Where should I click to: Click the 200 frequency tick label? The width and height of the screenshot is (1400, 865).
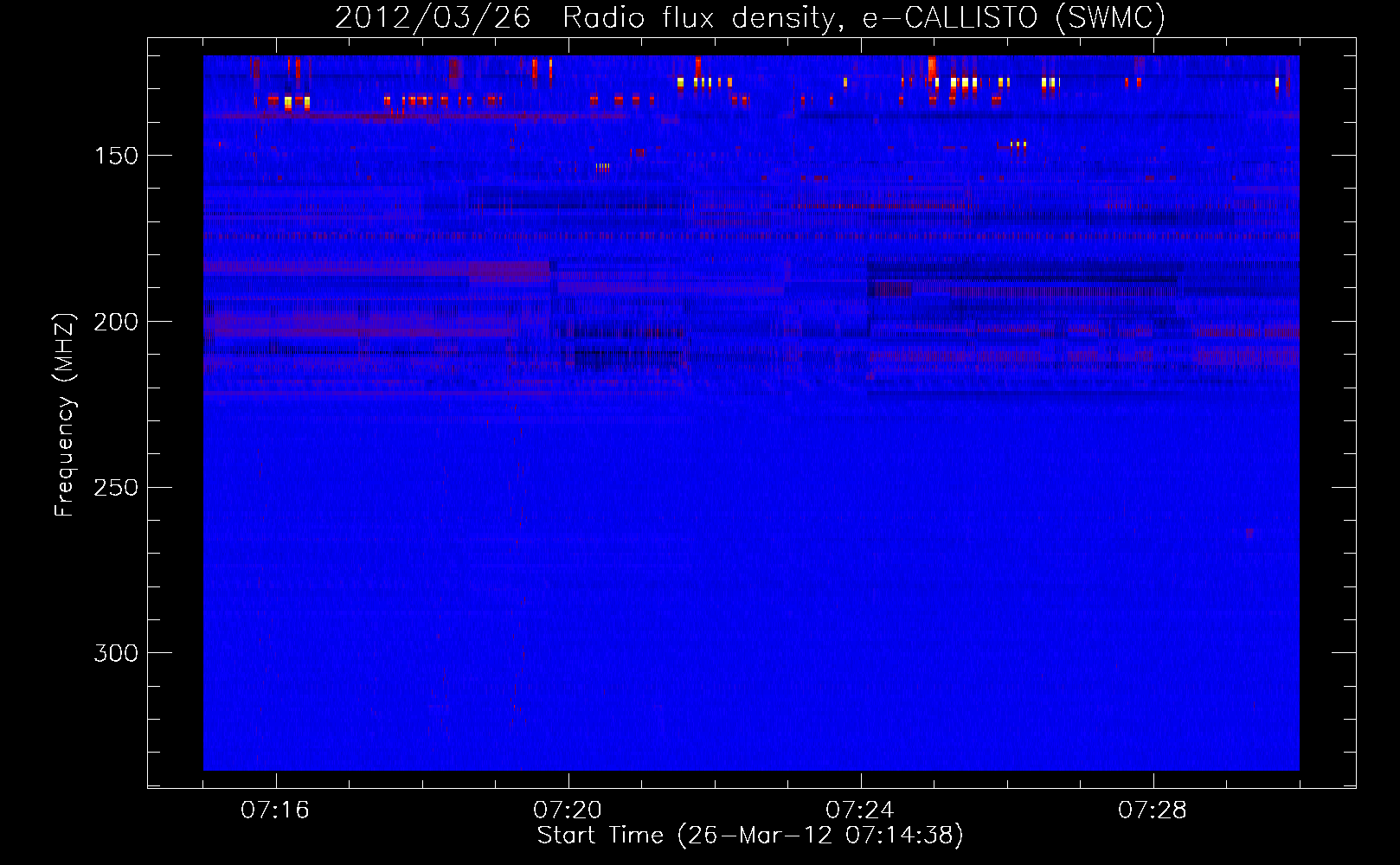pos(116,322)
